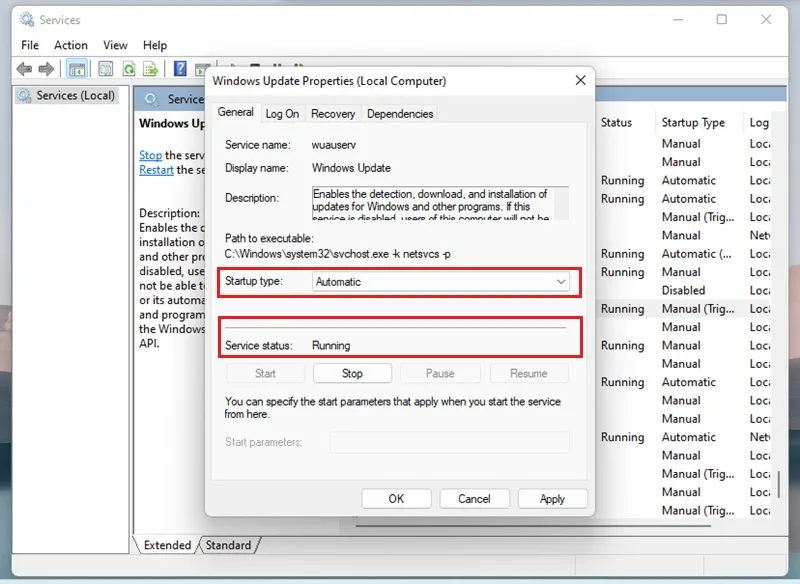Screen dimensions: 800x584
Task: Click the Apply button
Action: coord(553,499)
